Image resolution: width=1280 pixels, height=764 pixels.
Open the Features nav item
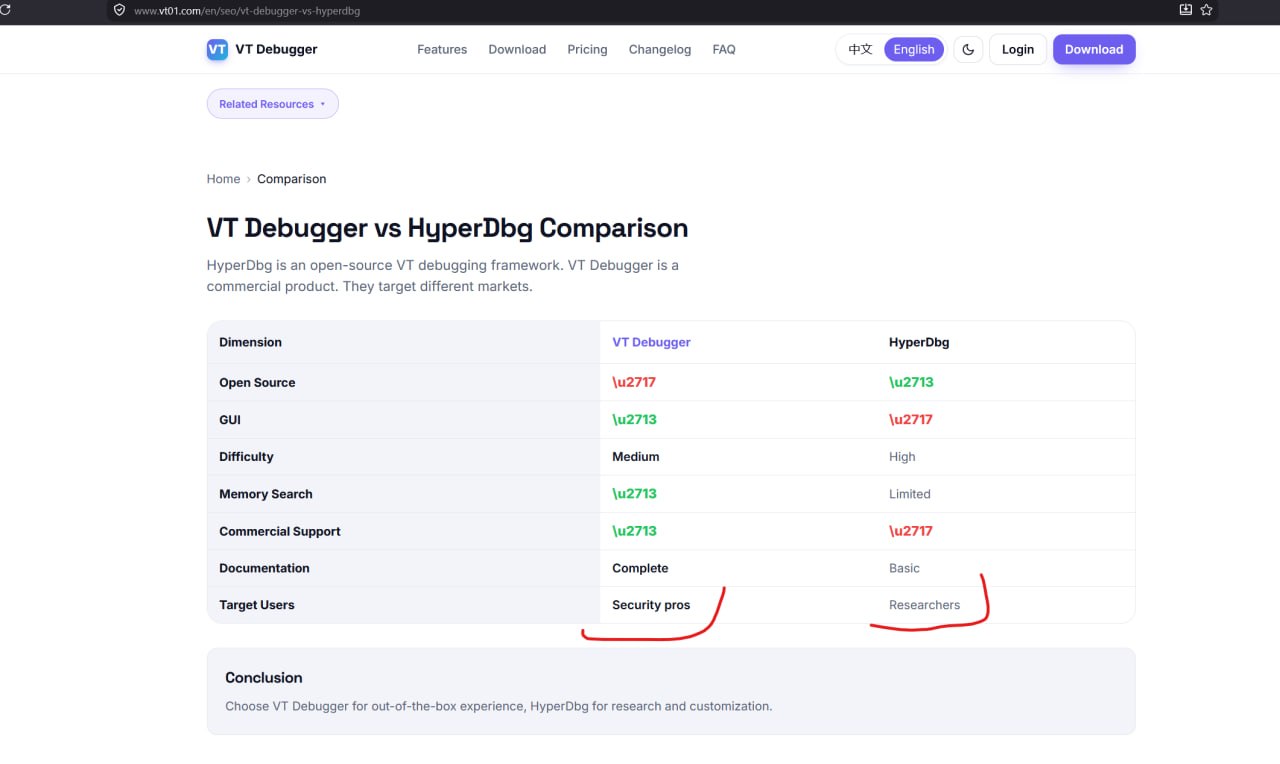coord(442,49)
